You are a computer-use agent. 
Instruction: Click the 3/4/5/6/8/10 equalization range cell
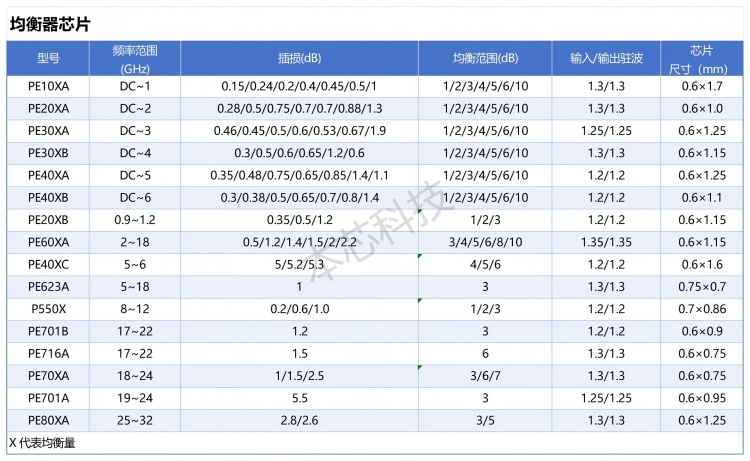485,242
